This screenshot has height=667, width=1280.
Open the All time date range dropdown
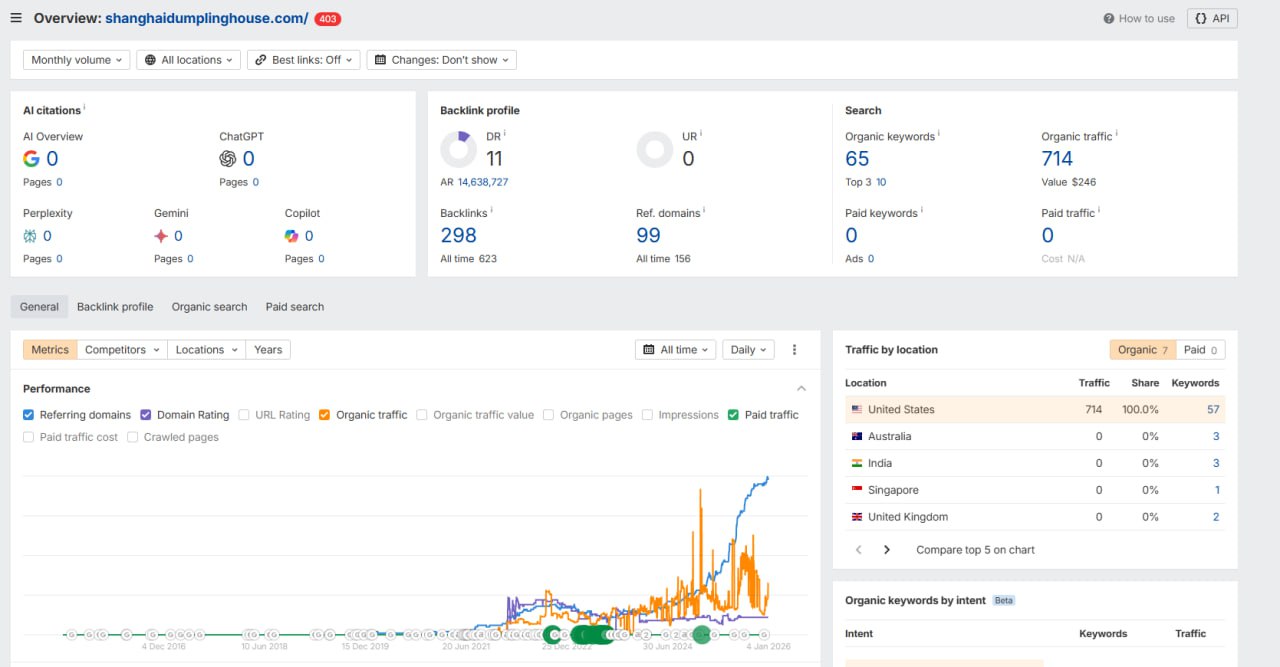pyautogui.click(x=676, y=350)
